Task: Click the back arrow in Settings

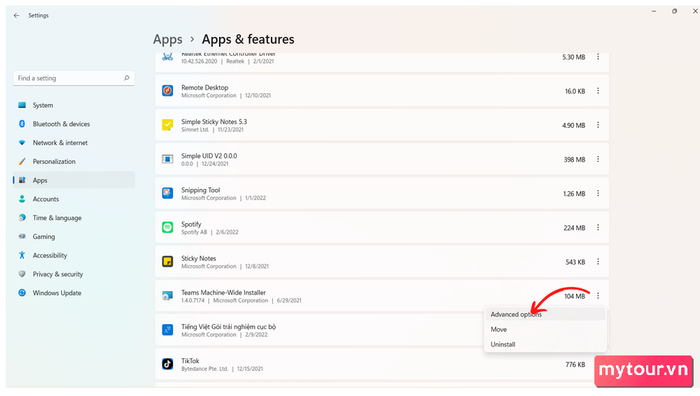Action: tap(17, 16)
